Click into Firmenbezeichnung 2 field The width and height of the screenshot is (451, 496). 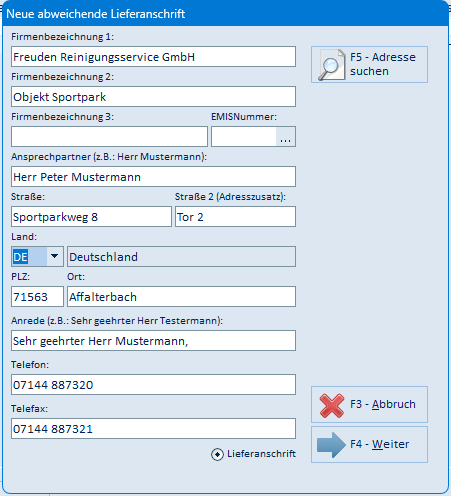(153, 97)
